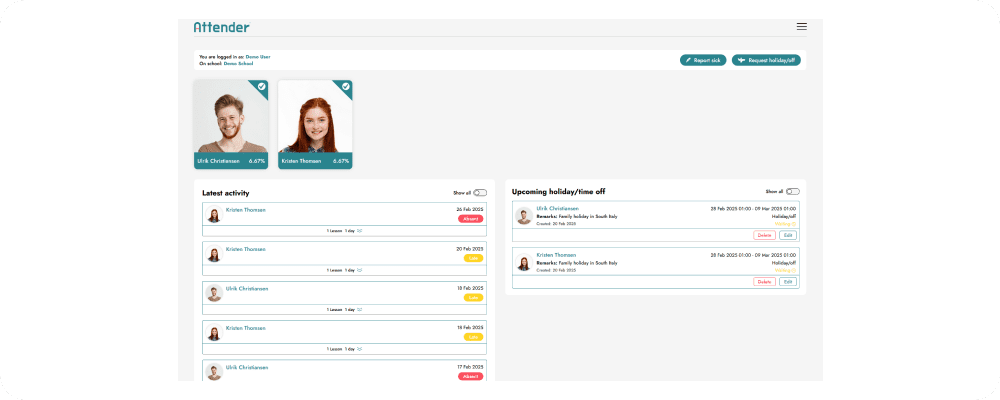This screenshot has width=1000, height=400.
Task: Toggle Show all for Upcoming holiday/time off
Action: (793, 191)
